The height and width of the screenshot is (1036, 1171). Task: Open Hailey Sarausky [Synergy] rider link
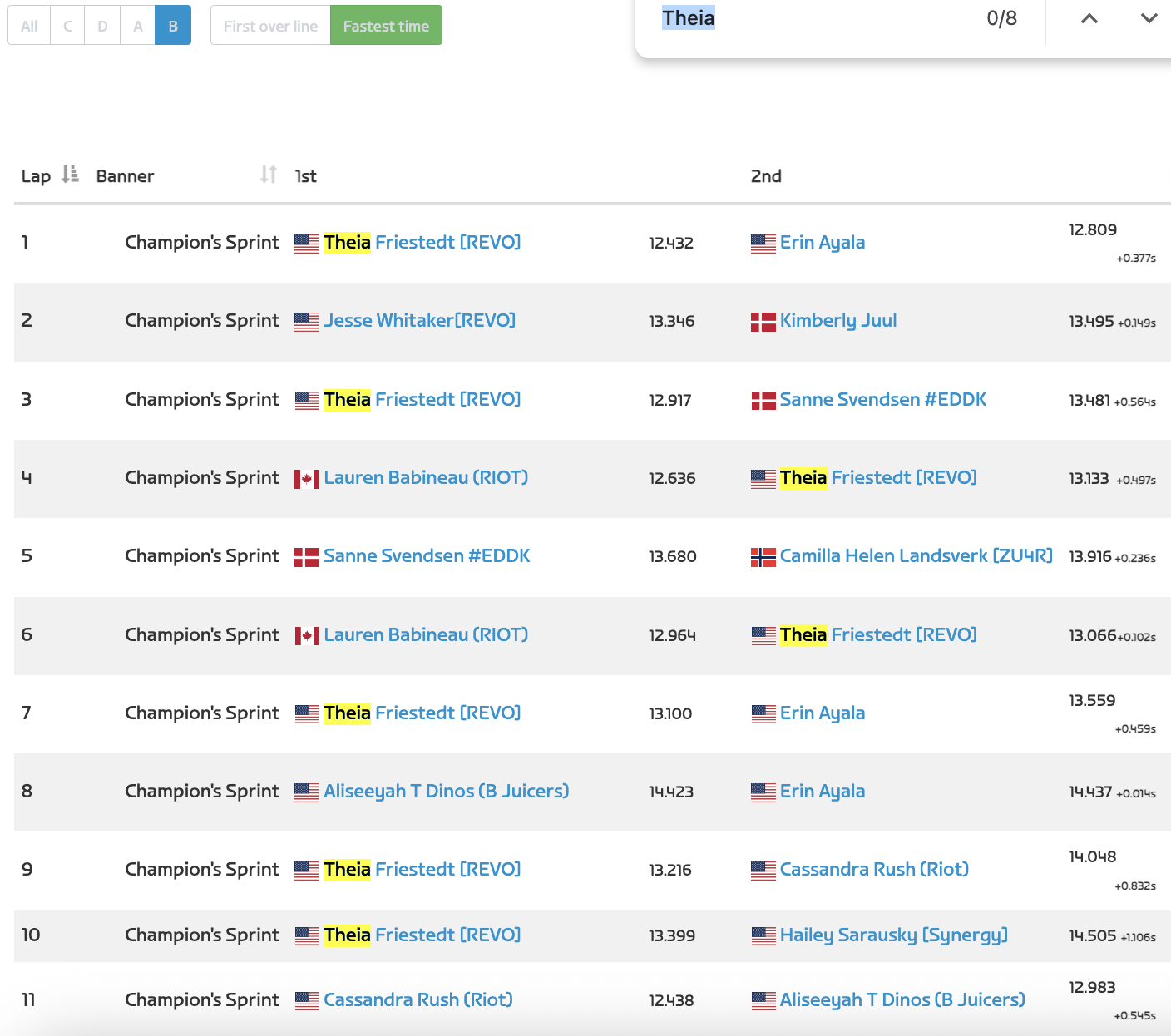pyautogui.click(x=893, y=935)
